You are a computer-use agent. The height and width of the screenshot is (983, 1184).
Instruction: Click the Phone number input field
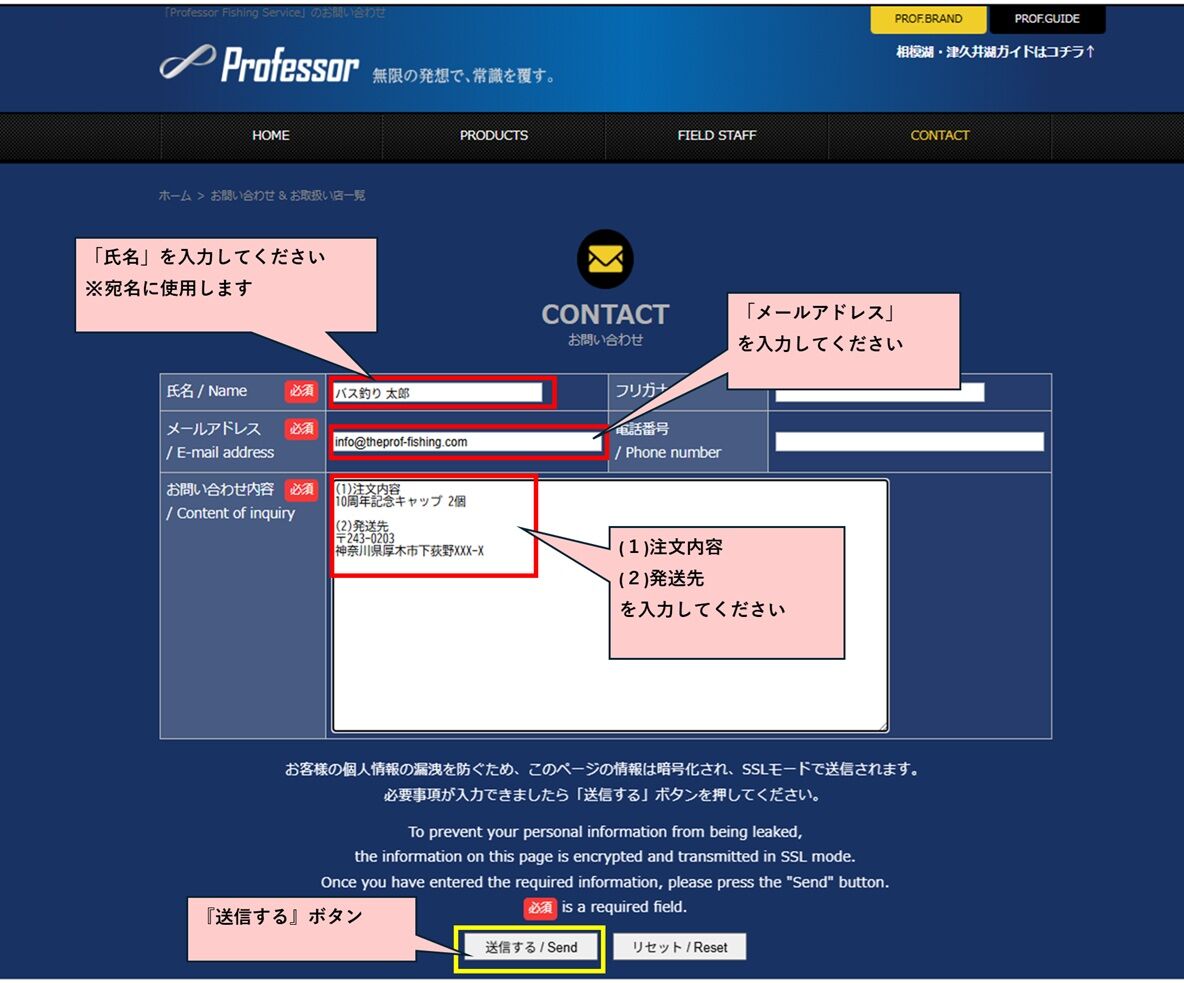coord(909,442)
